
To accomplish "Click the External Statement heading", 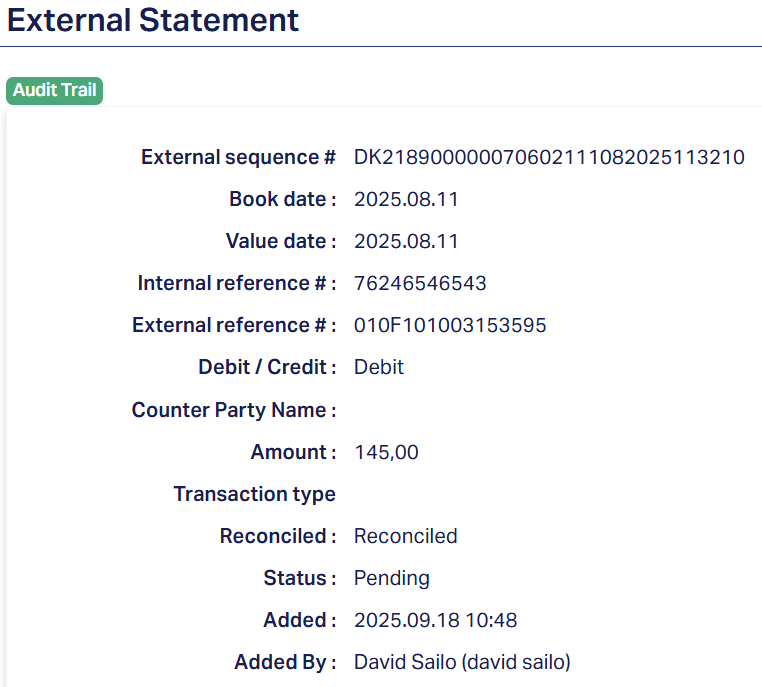I will 153,20.
